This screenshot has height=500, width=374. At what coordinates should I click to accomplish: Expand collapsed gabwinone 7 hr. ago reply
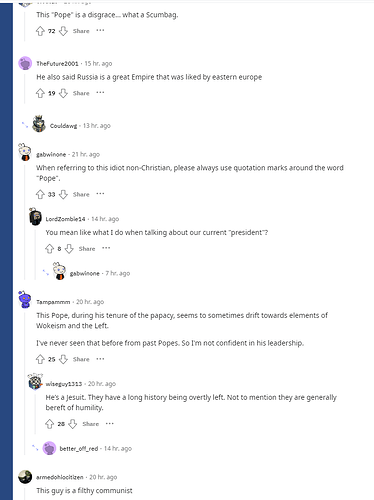click(x=46, y=273)
